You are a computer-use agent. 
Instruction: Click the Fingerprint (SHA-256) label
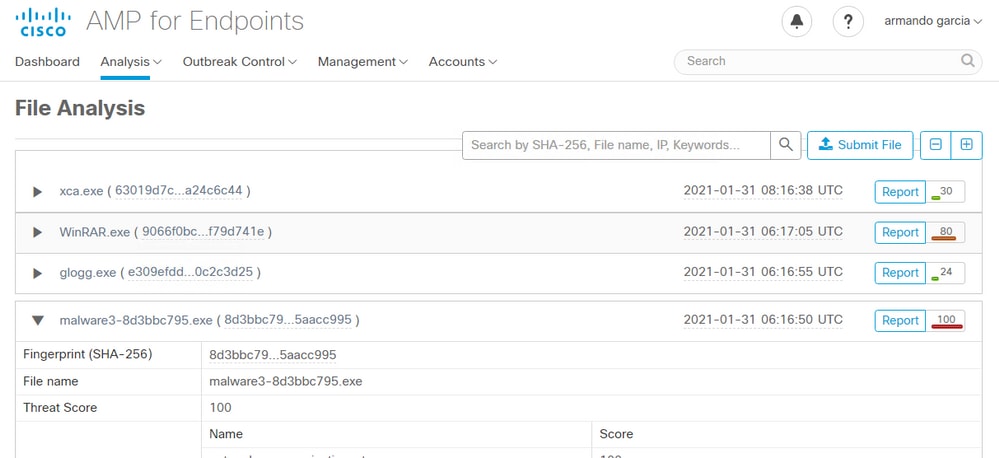pos(87,355)
